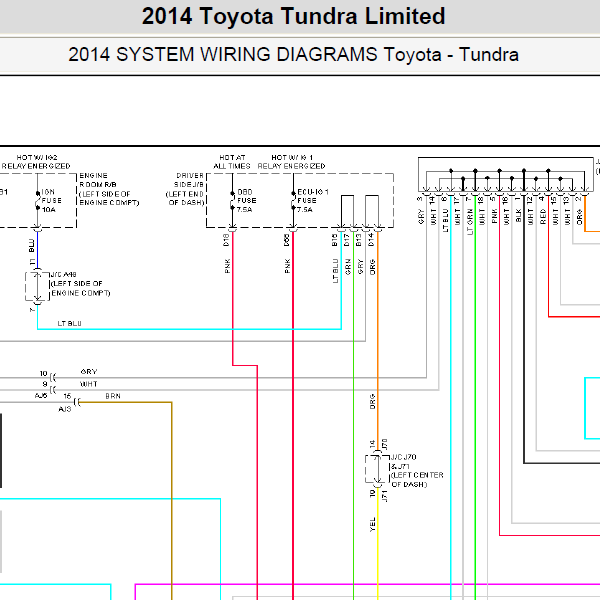Click the 'B13' pin label
The image size is (600, 600).
point(359,240)
